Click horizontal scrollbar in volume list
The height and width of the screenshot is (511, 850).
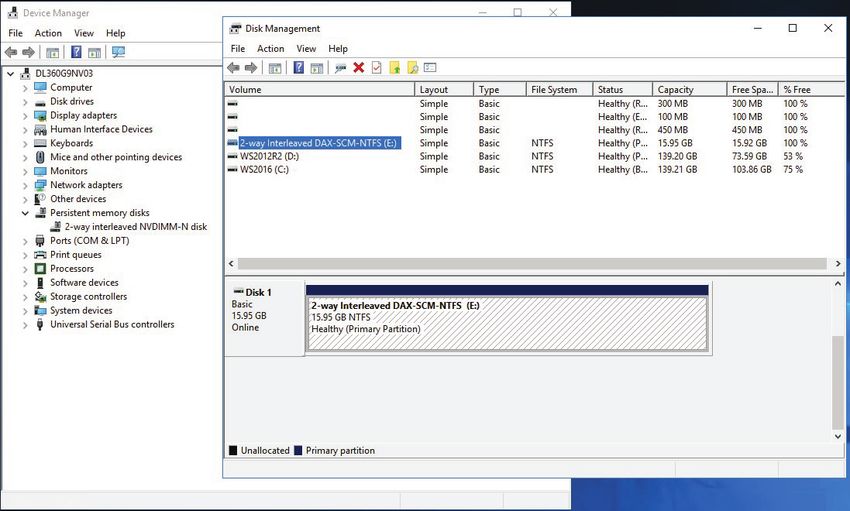coord(532,264)
